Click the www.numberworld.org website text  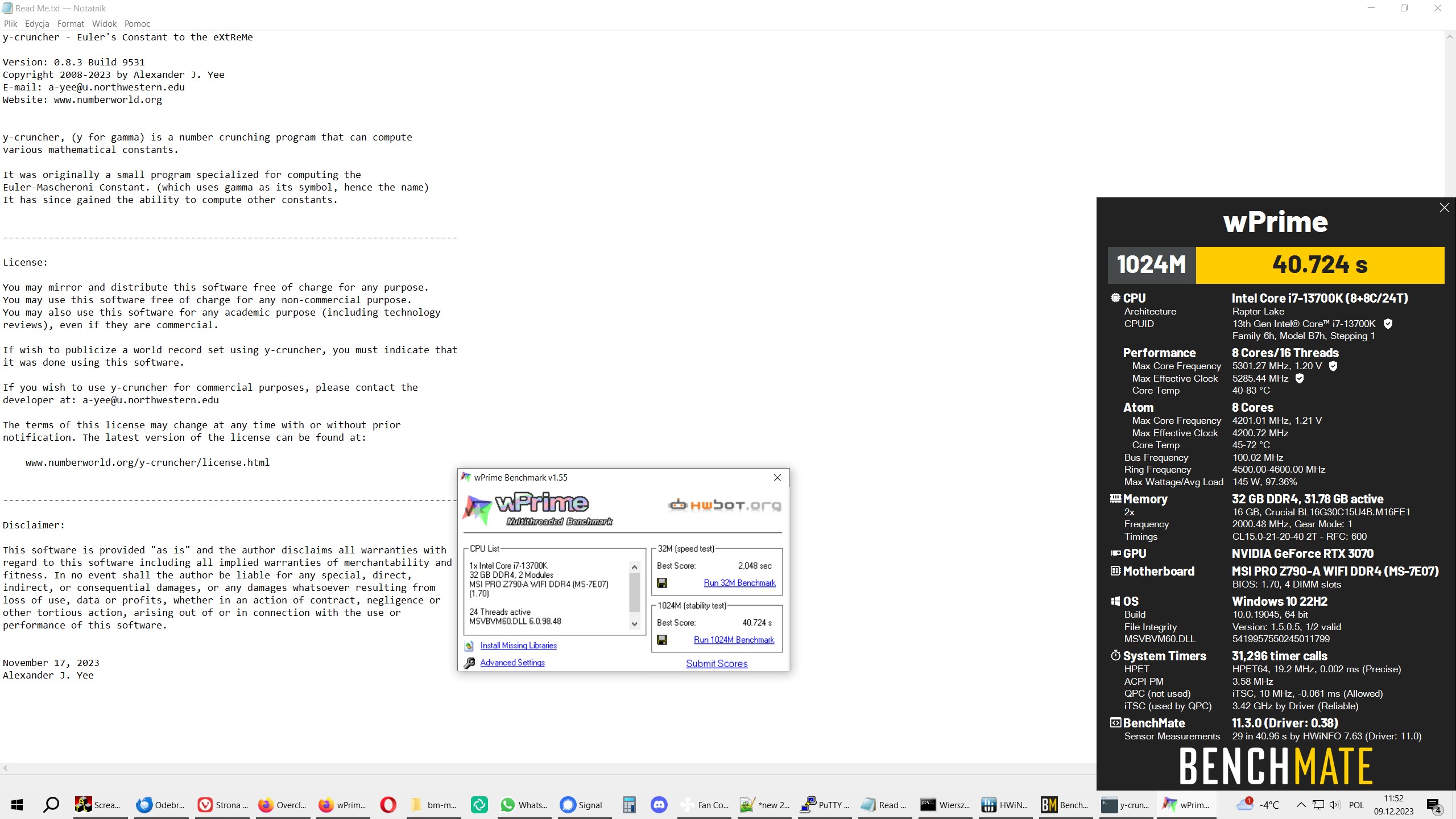coord(108,100)
